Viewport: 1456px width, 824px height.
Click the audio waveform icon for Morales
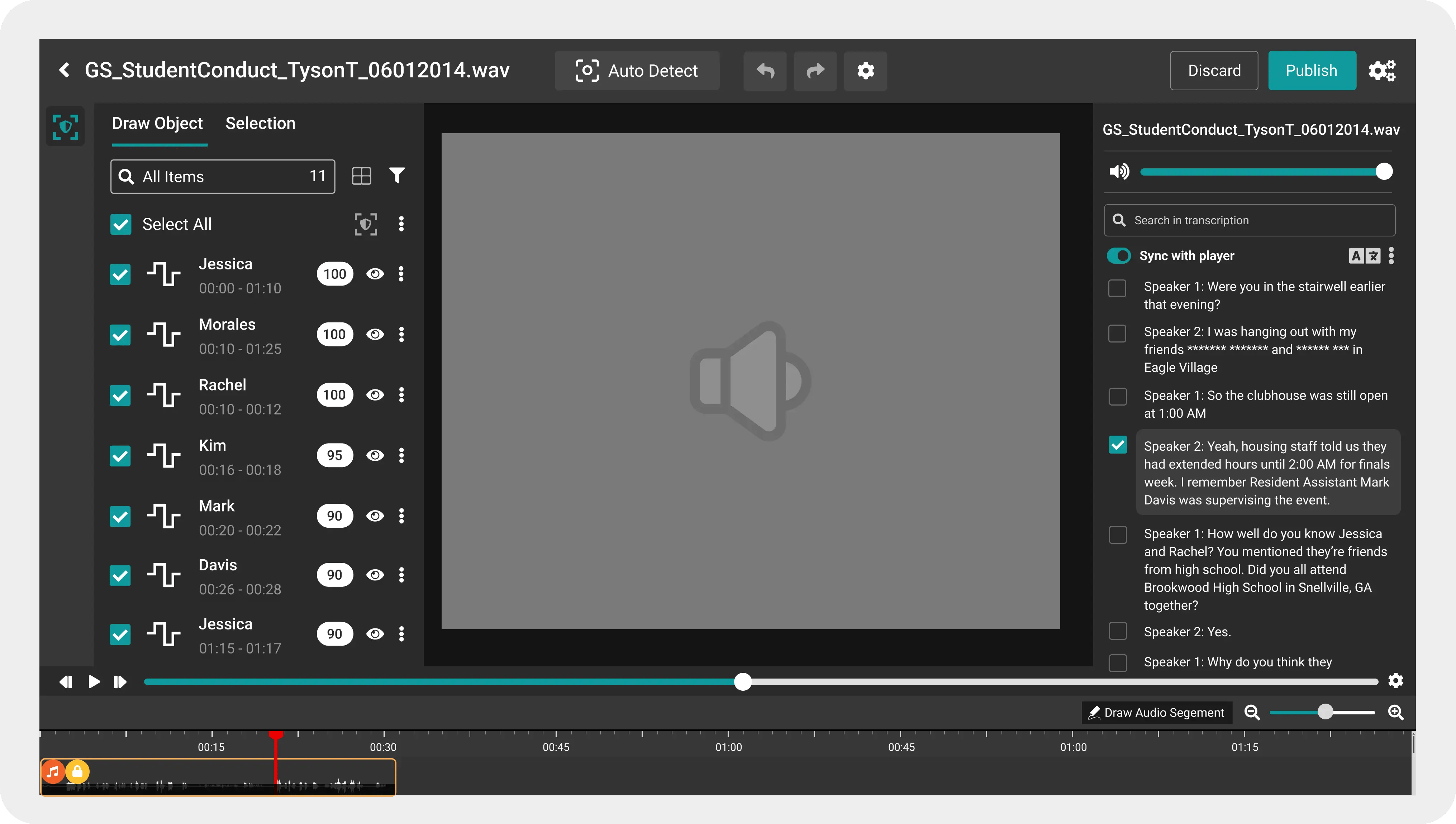click(163, 335)
